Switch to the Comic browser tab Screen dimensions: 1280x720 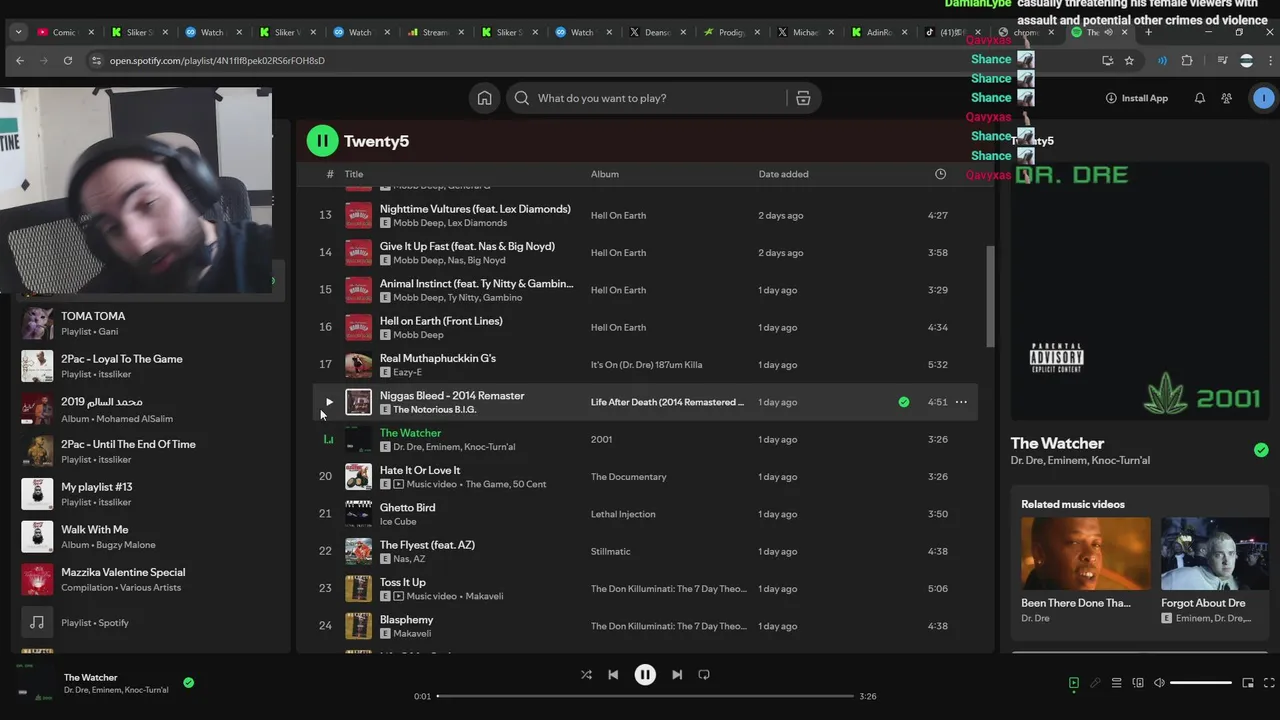pyautogui.click(x=67, y=32)
